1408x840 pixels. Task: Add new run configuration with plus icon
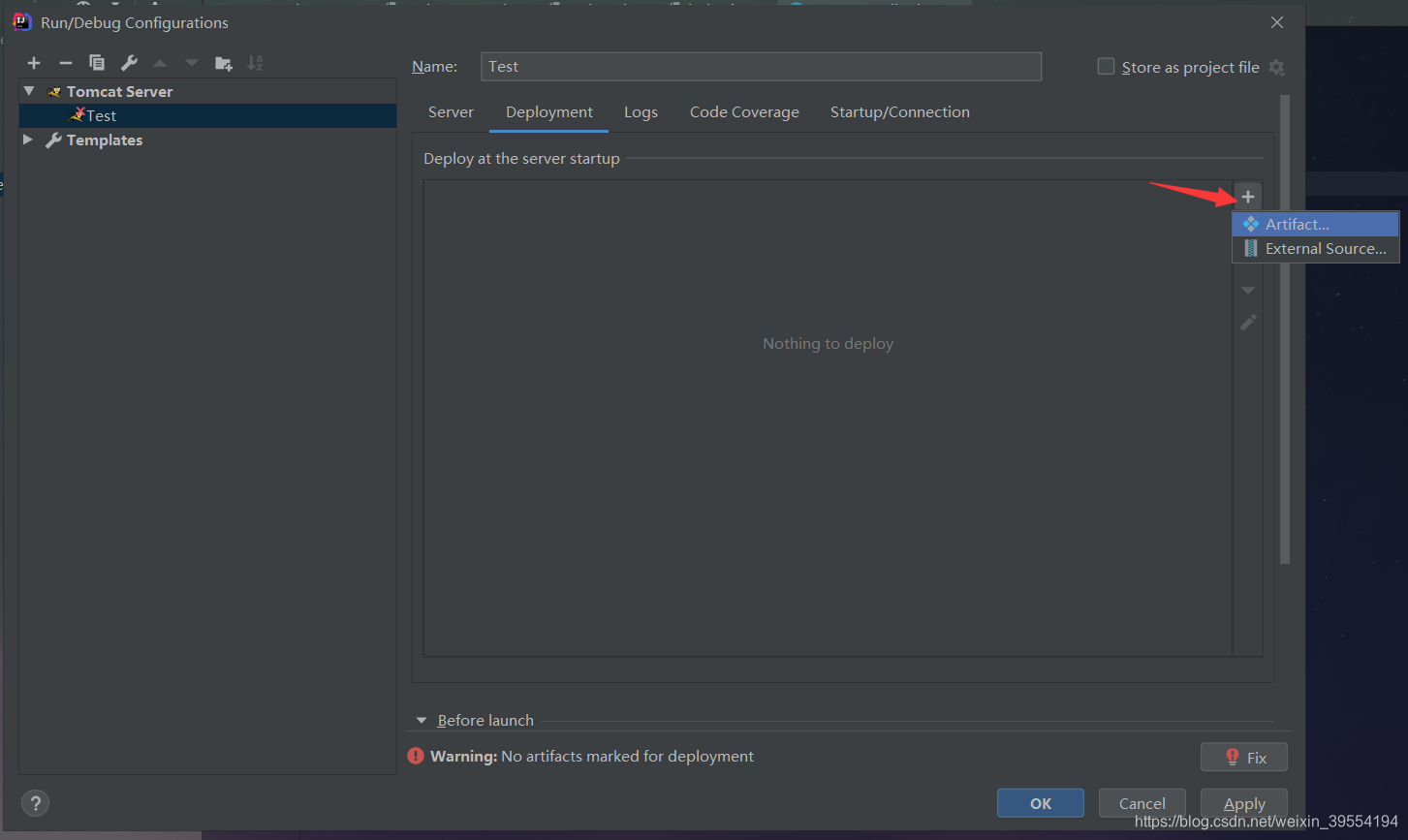pos(34,63)
